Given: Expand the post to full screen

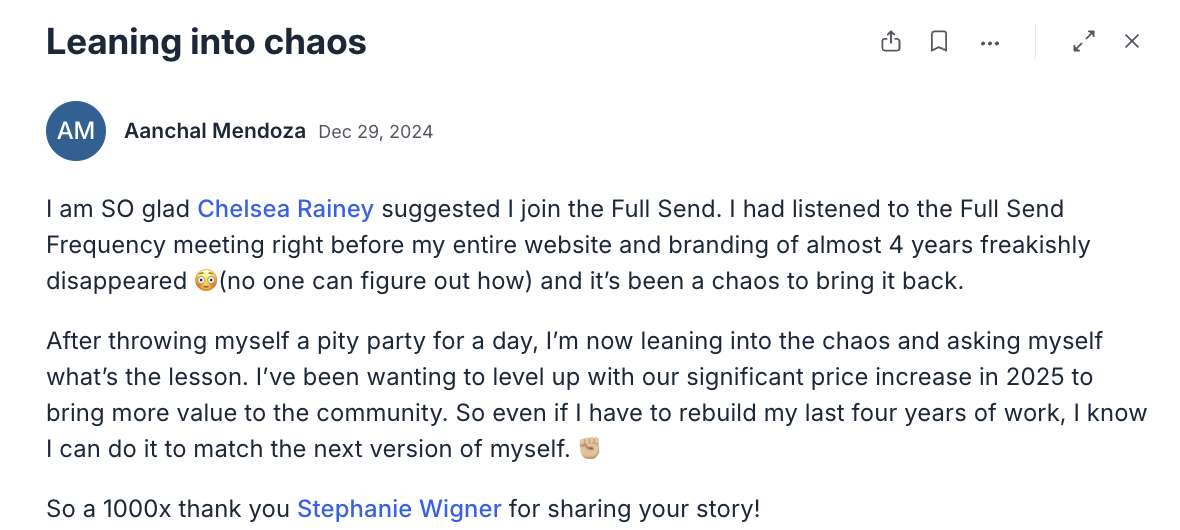Looking at the screenshot, I should point(1084,41).
